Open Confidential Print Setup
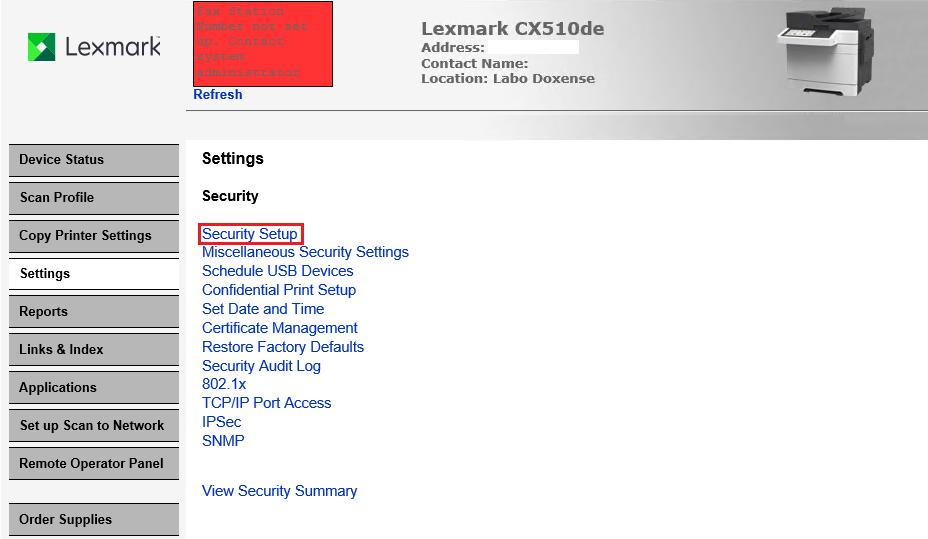928x539 pixels. point(279,290)
